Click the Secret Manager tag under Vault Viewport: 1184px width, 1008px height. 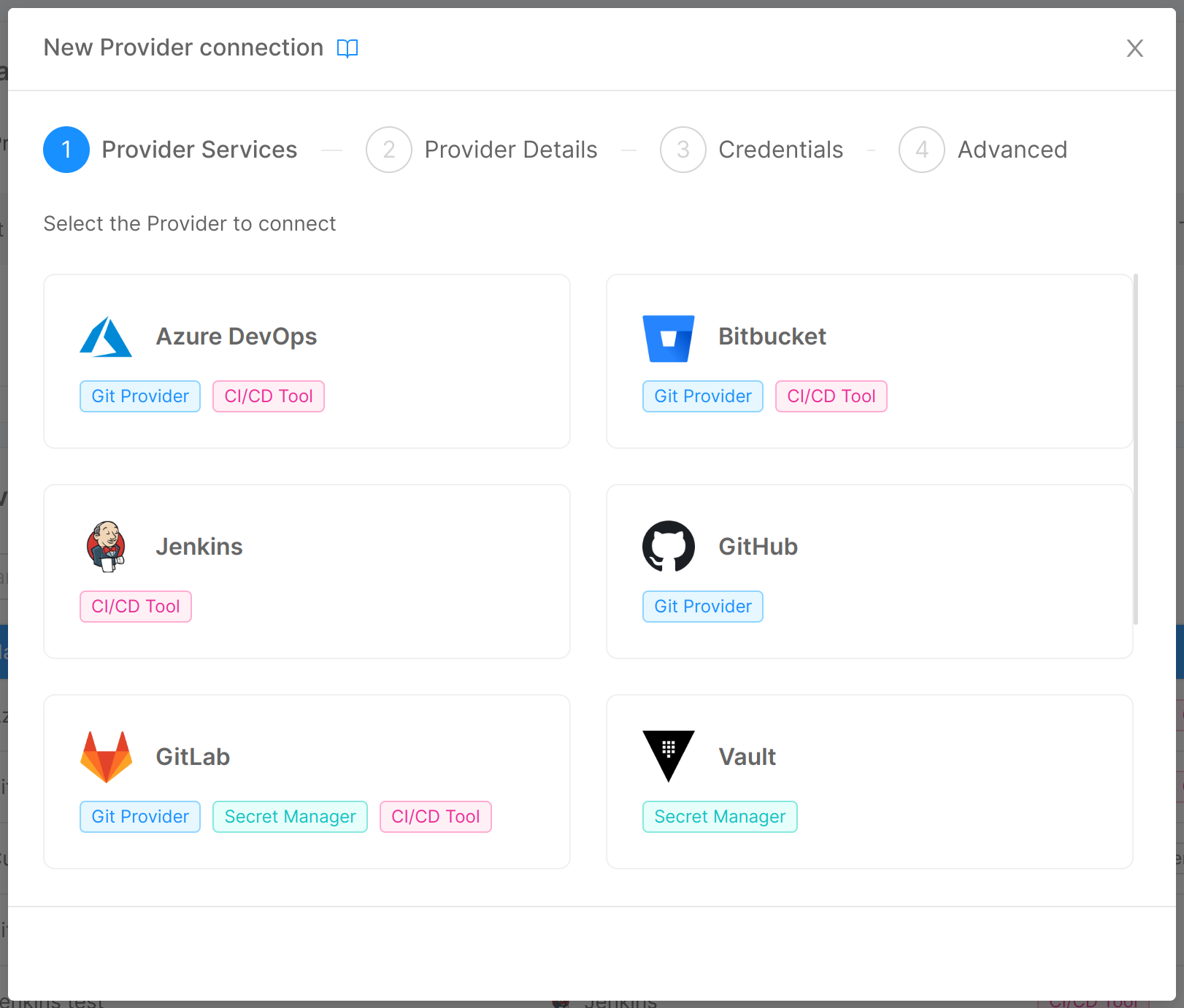coord(719,816)
